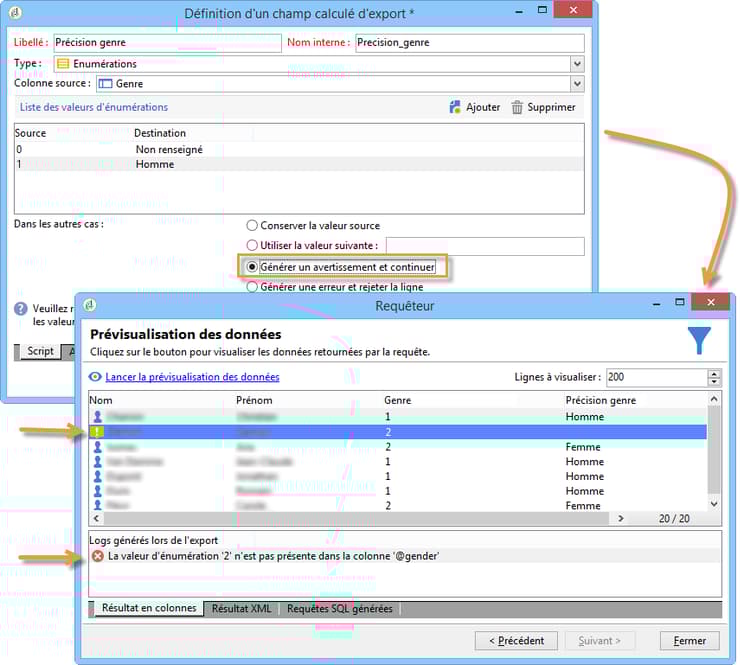This screenshot has width=750, height=665.
Task: Click the Ajouter add icon
Action: [455, 107]
